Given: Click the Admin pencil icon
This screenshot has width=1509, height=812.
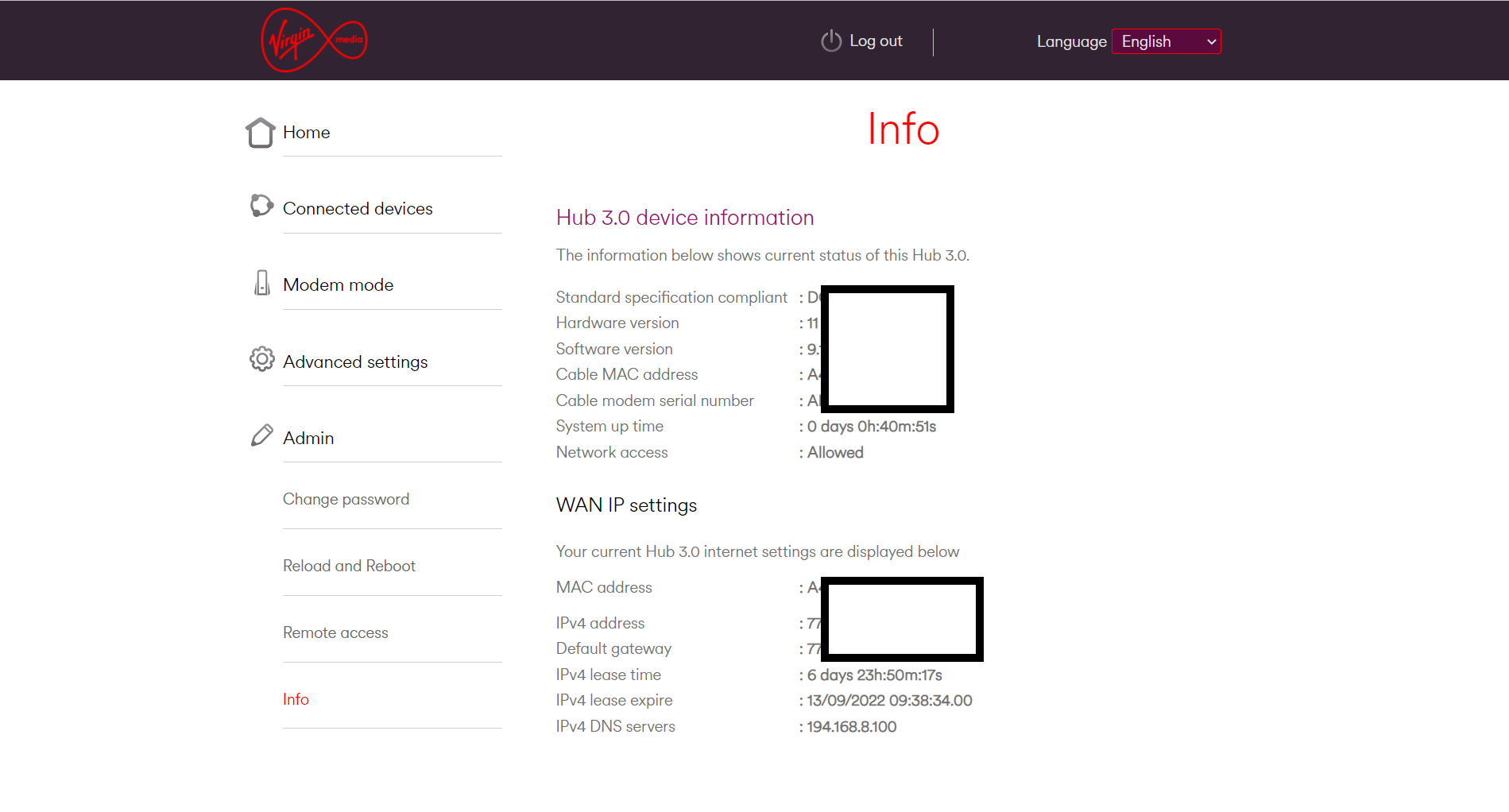Looking at the screenshot, I should point(261,435).
